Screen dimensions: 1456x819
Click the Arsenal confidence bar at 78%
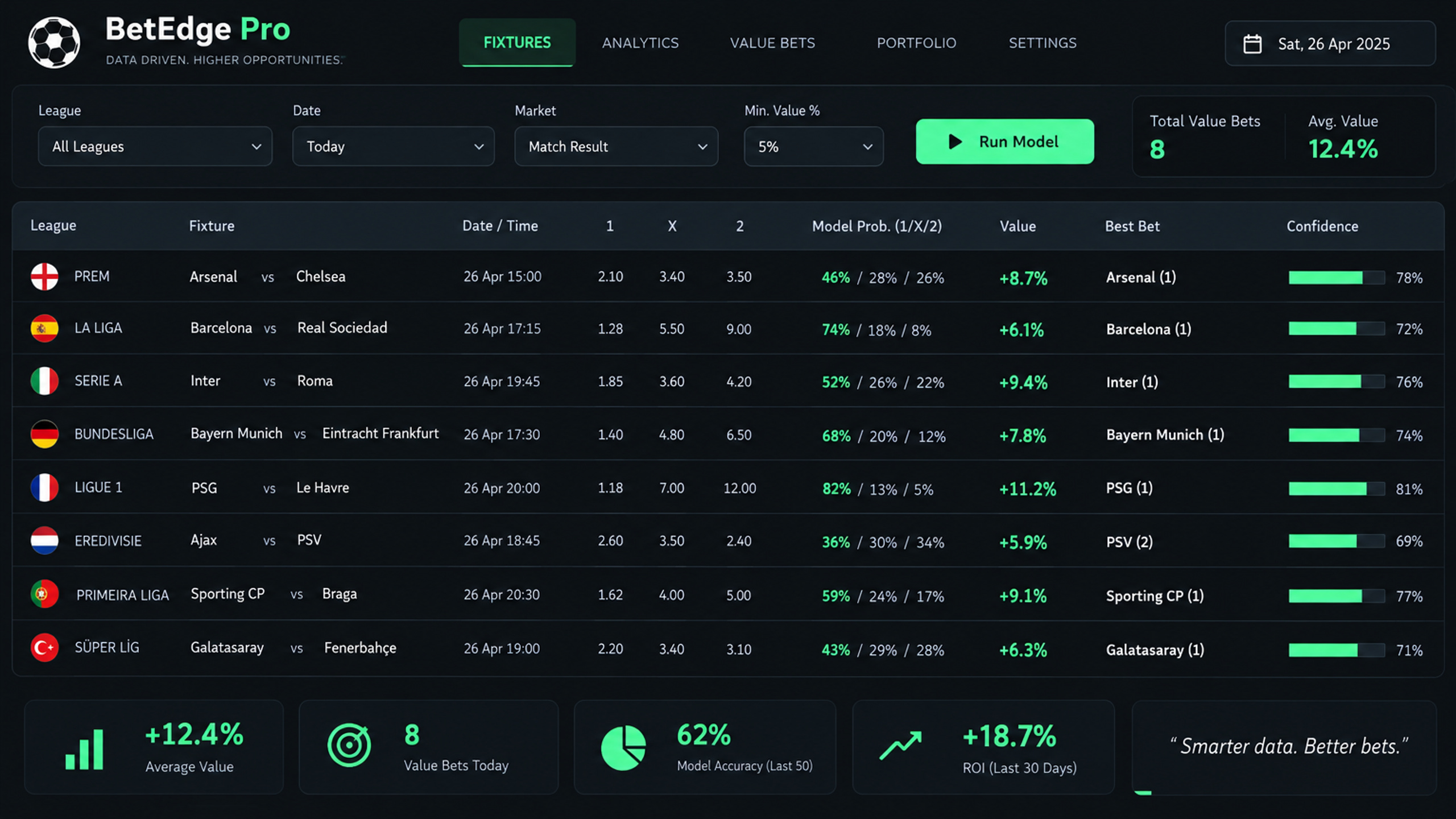[x=1337, y=278]
